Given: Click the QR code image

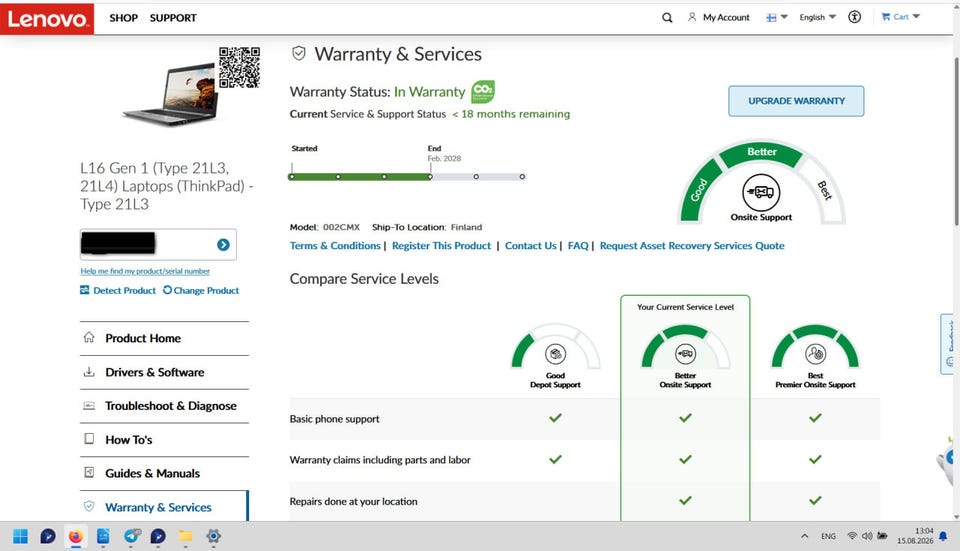Looking at the screenshot, I should click(x=239, y=67).
